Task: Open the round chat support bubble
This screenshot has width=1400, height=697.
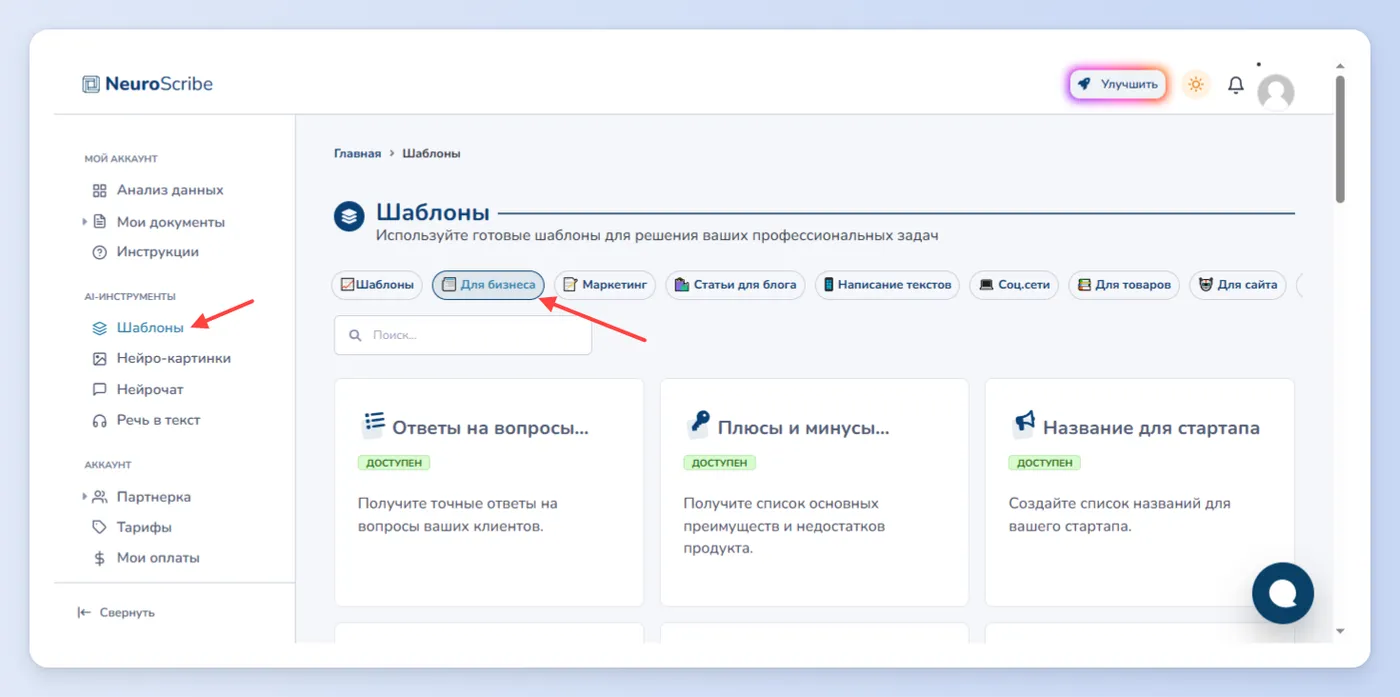Action: [1282, 593]
